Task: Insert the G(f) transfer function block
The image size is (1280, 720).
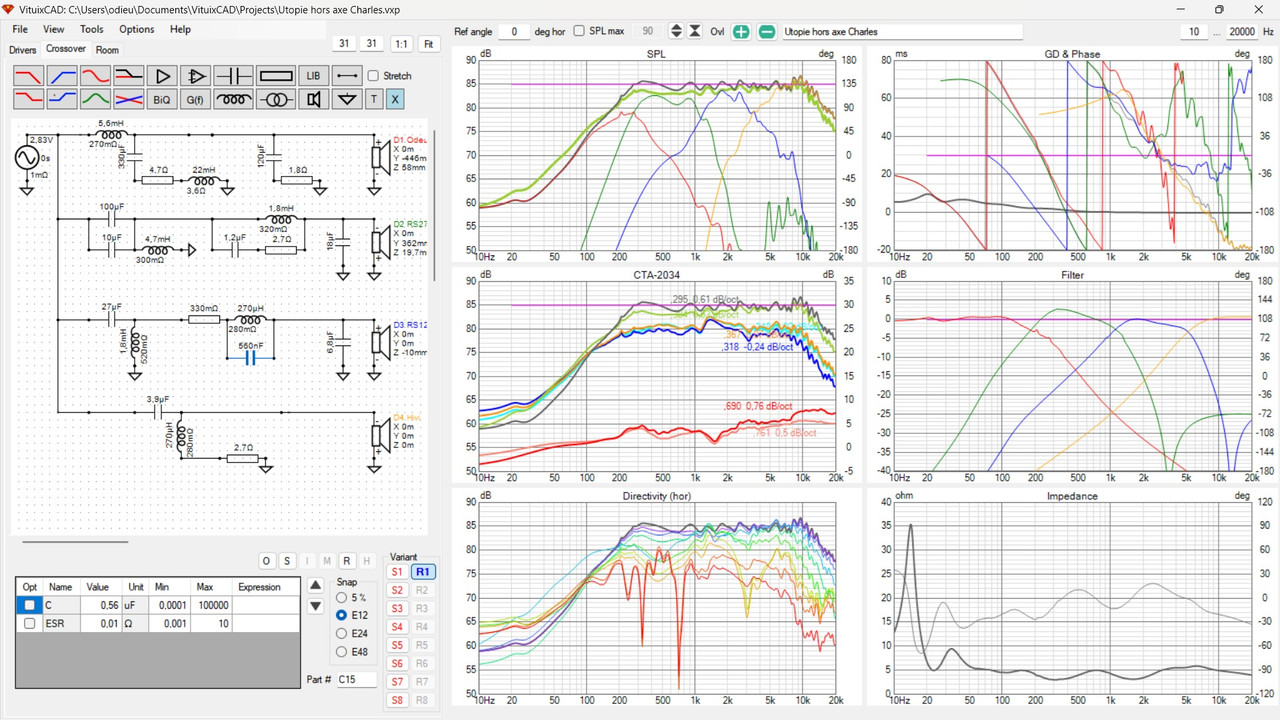Action: click(196, 99)
